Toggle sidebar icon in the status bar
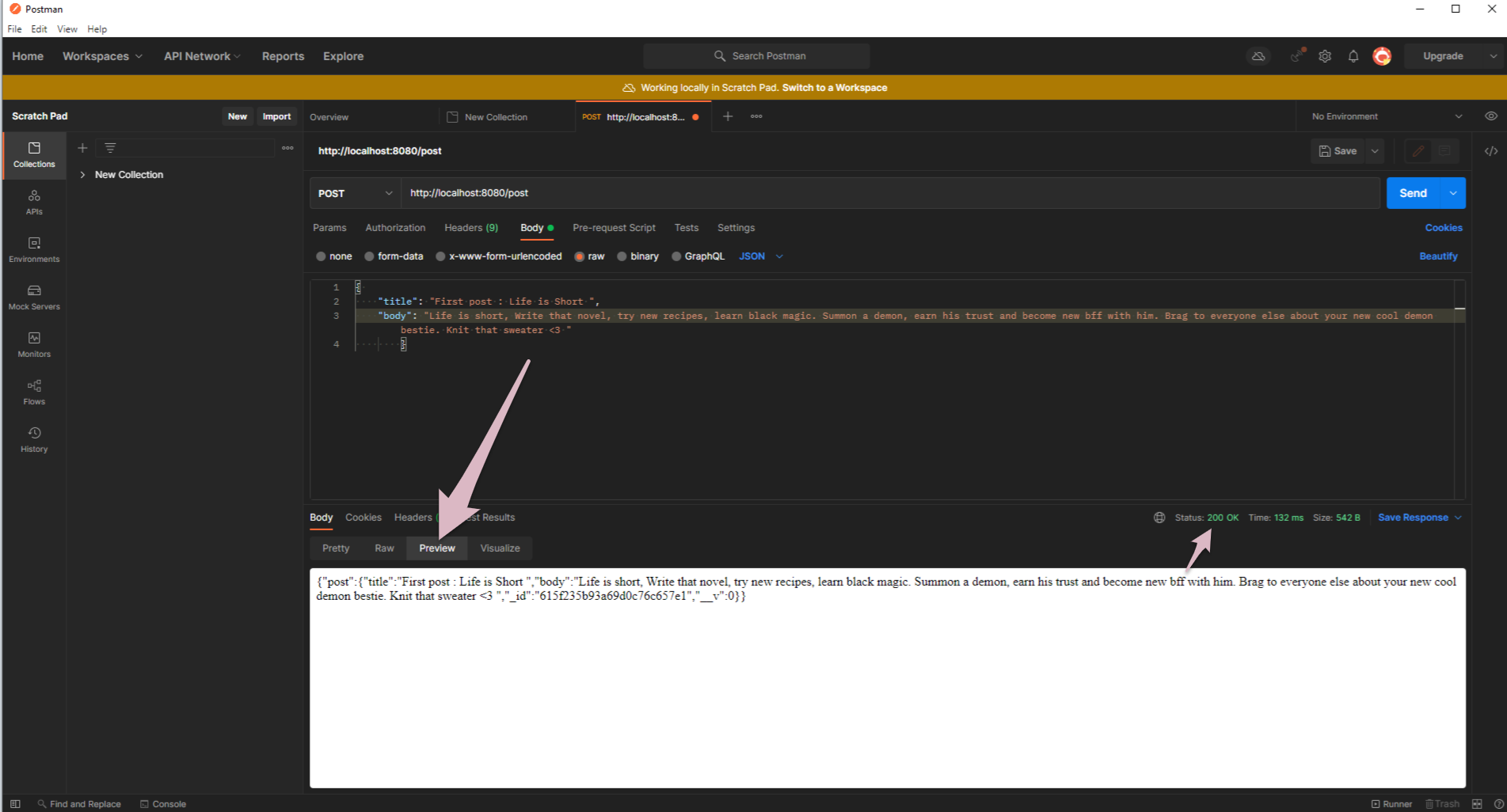The width and height of the screenshot is (1507, 812). tap(15, 804)
